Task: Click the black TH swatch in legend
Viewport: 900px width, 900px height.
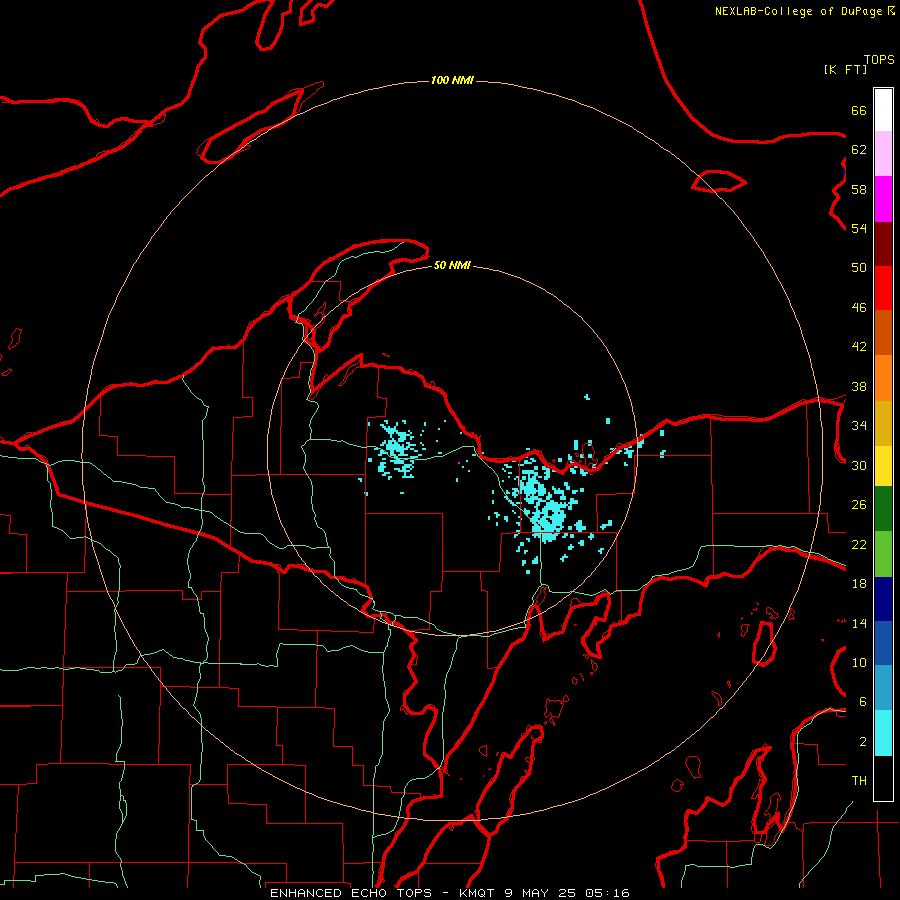Action: [883, 778]
